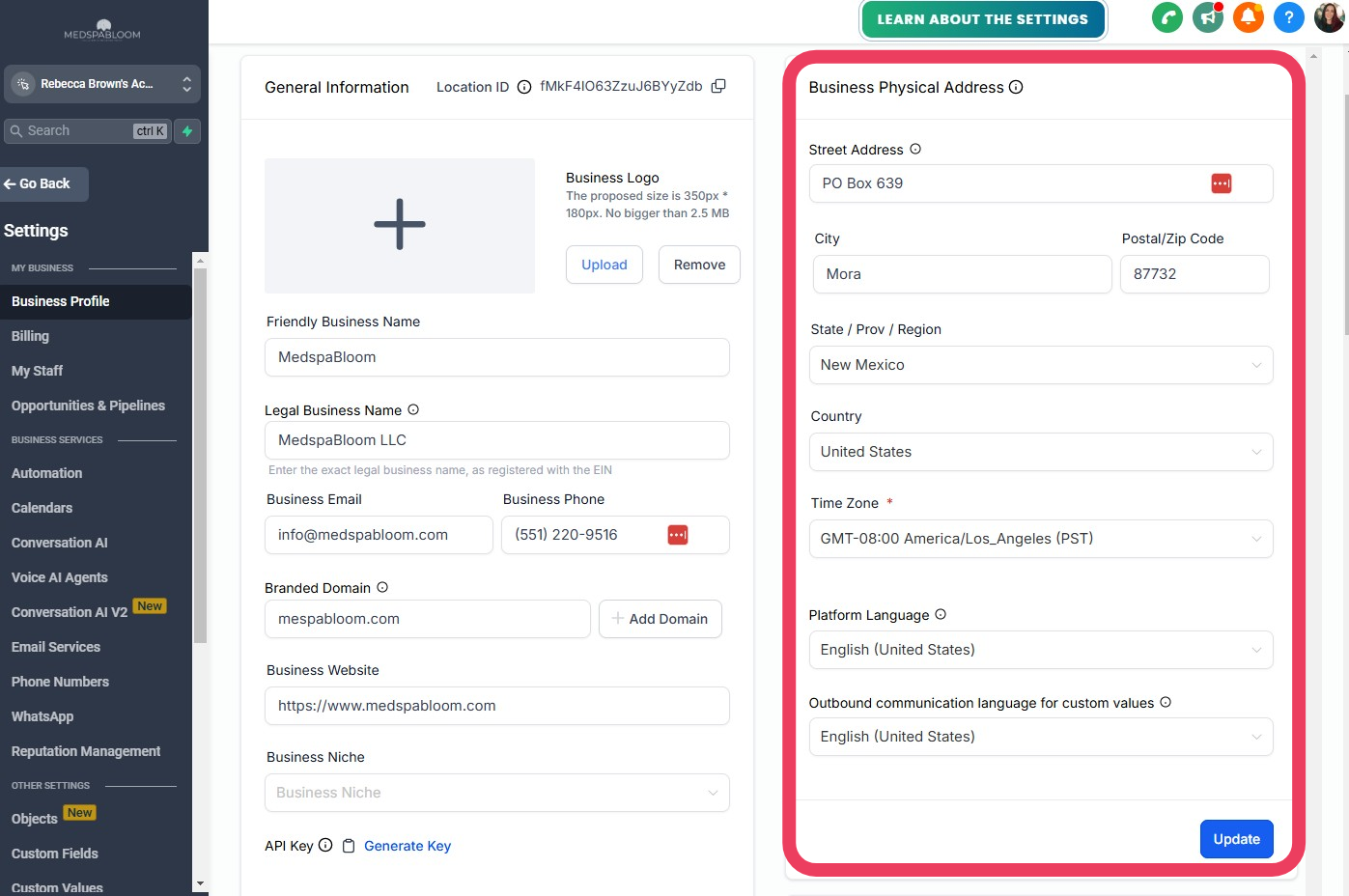This screenshot has height=896, width=1349.
Task: Open the orange notifications bell
Action: point(1249,17)
